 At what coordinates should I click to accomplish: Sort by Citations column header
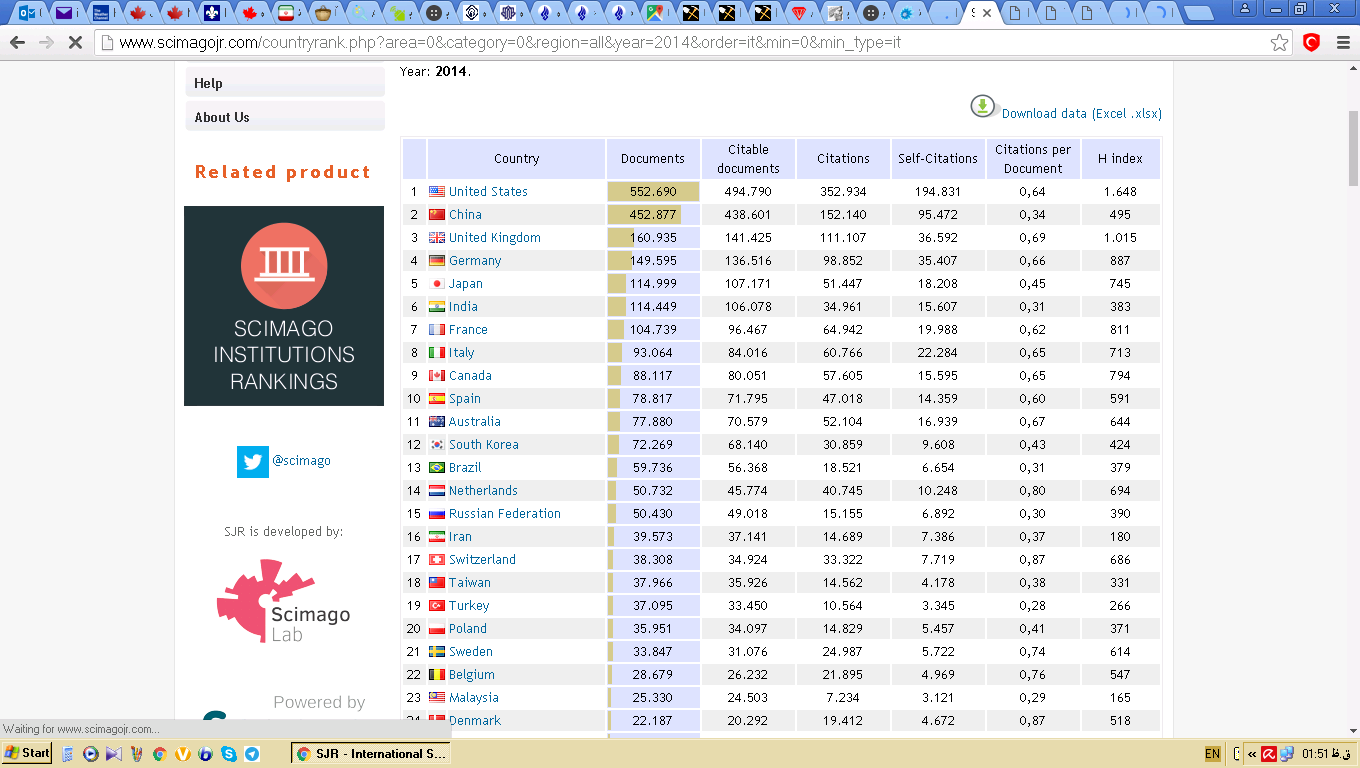pyautogui.click(x=843, y=159)
